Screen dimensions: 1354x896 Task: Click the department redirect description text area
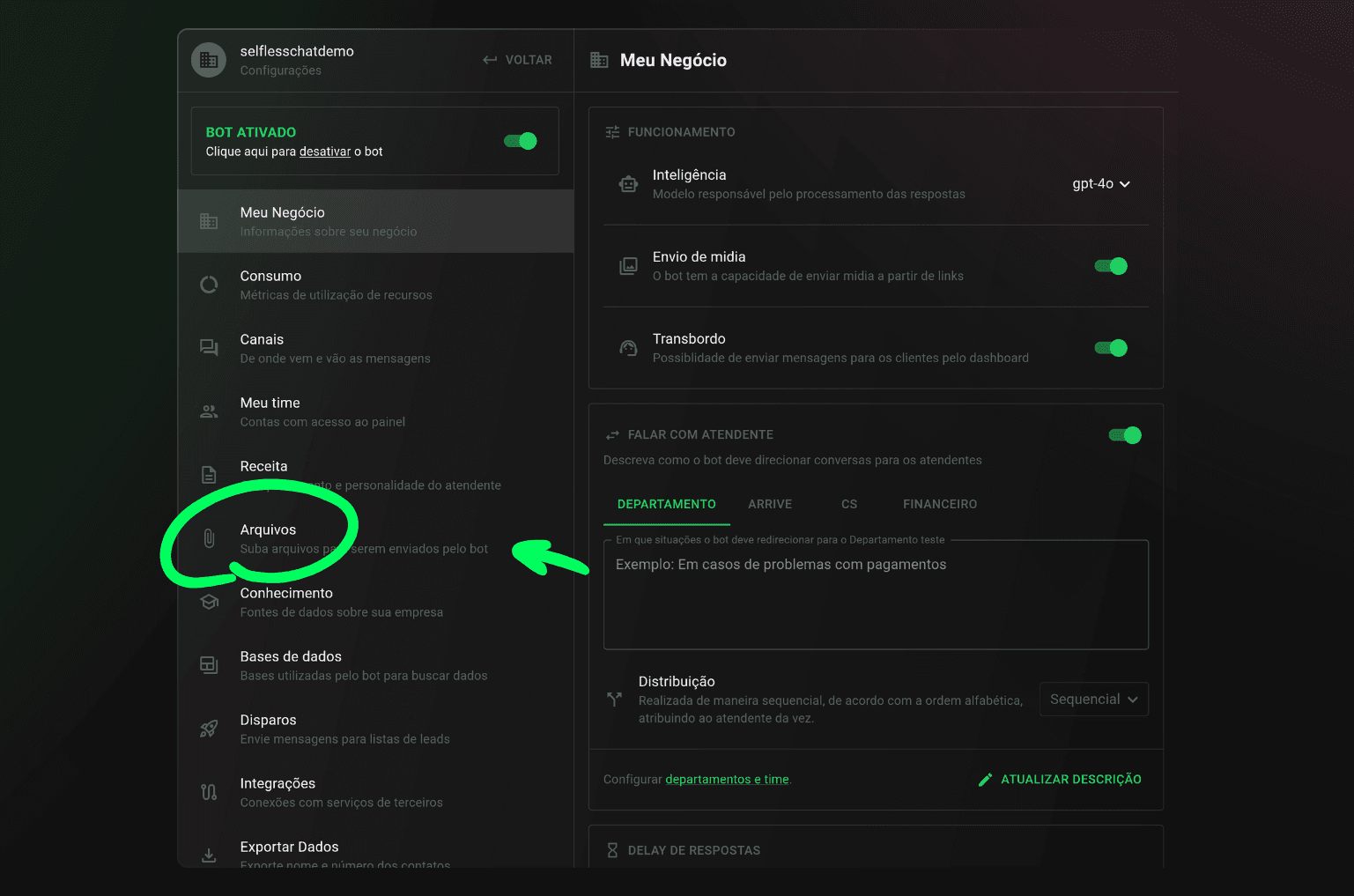(876, 595)
